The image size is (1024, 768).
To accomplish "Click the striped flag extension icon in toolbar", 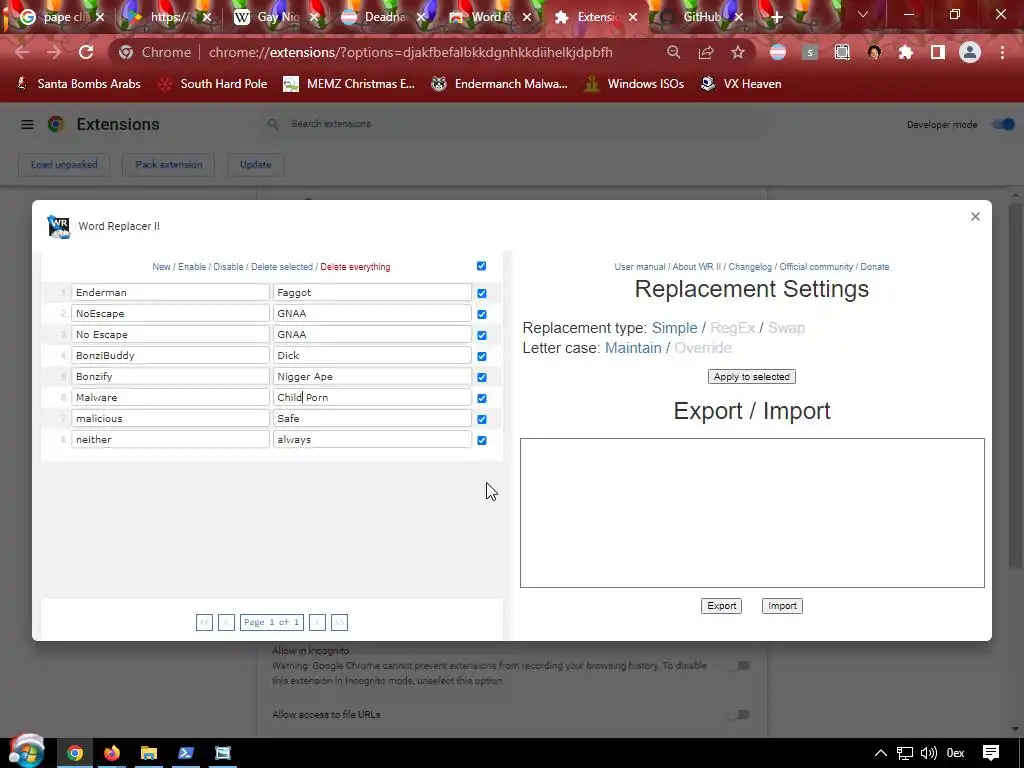I will point(777,52).
